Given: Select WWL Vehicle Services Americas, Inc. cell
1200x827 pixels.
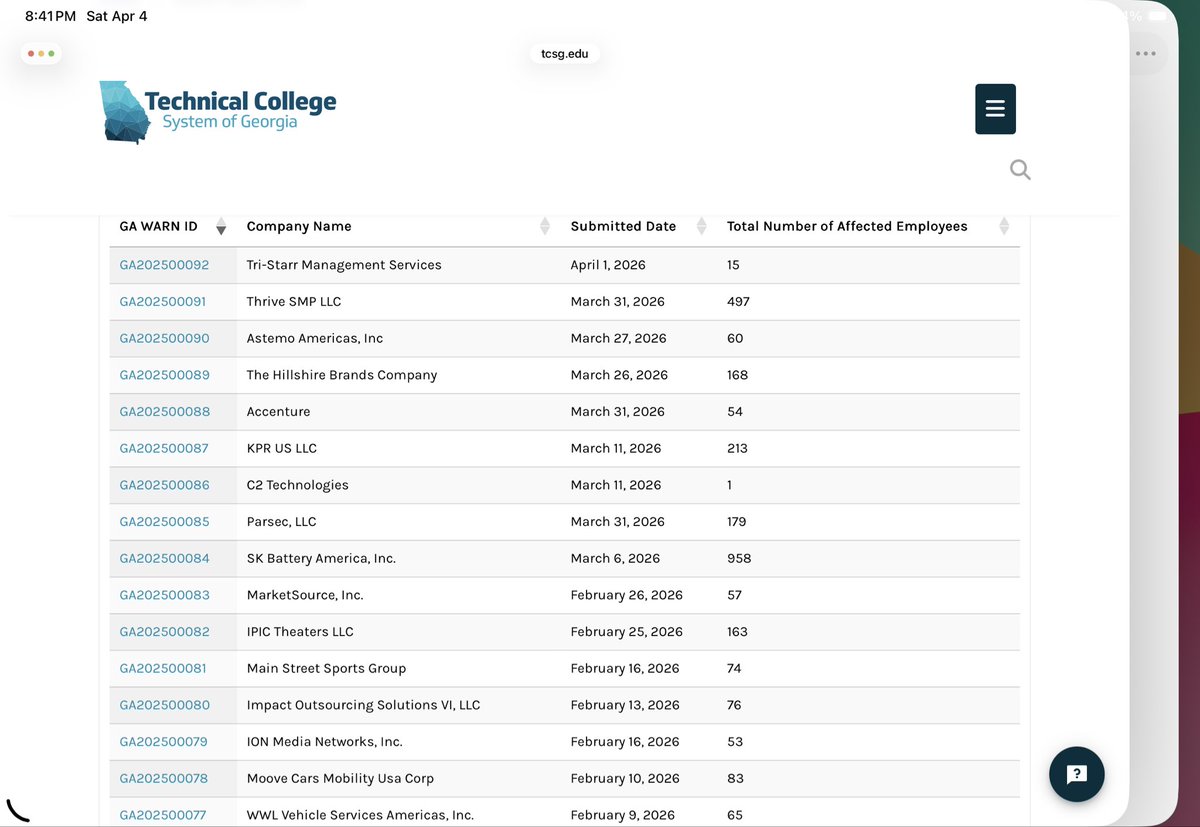Looking at the screenshot, I should tap(399, 812).
